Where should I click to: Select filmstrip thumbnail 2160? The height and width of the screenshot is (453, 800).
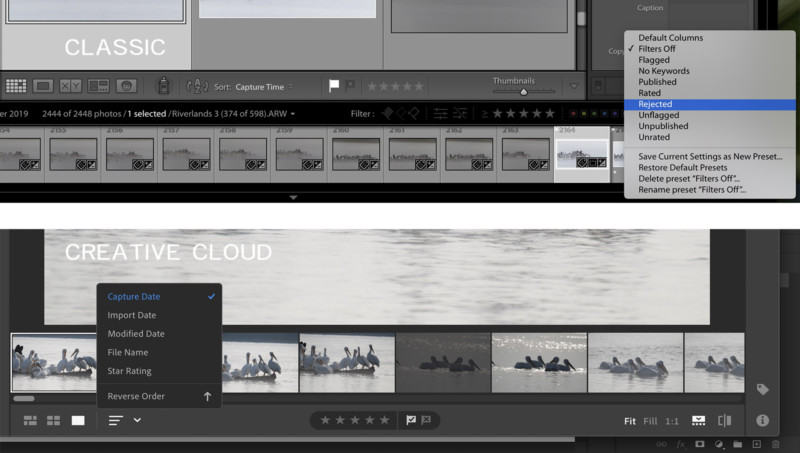coord(356,154)
